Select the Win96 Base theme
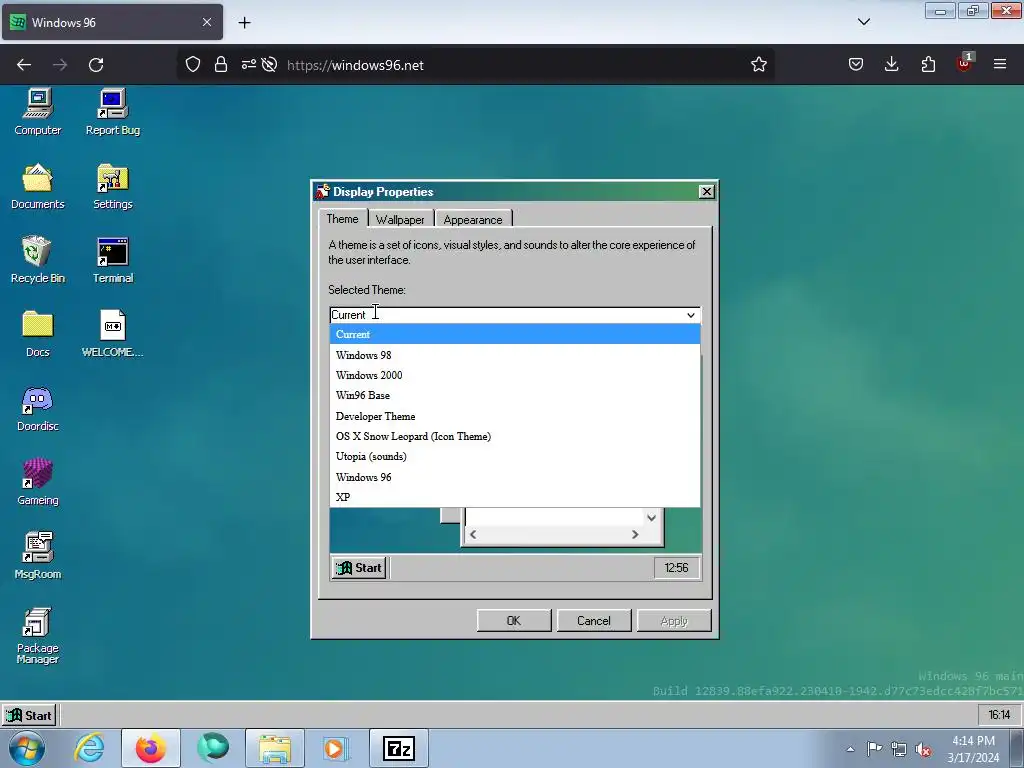 click(x=515, y=395)
